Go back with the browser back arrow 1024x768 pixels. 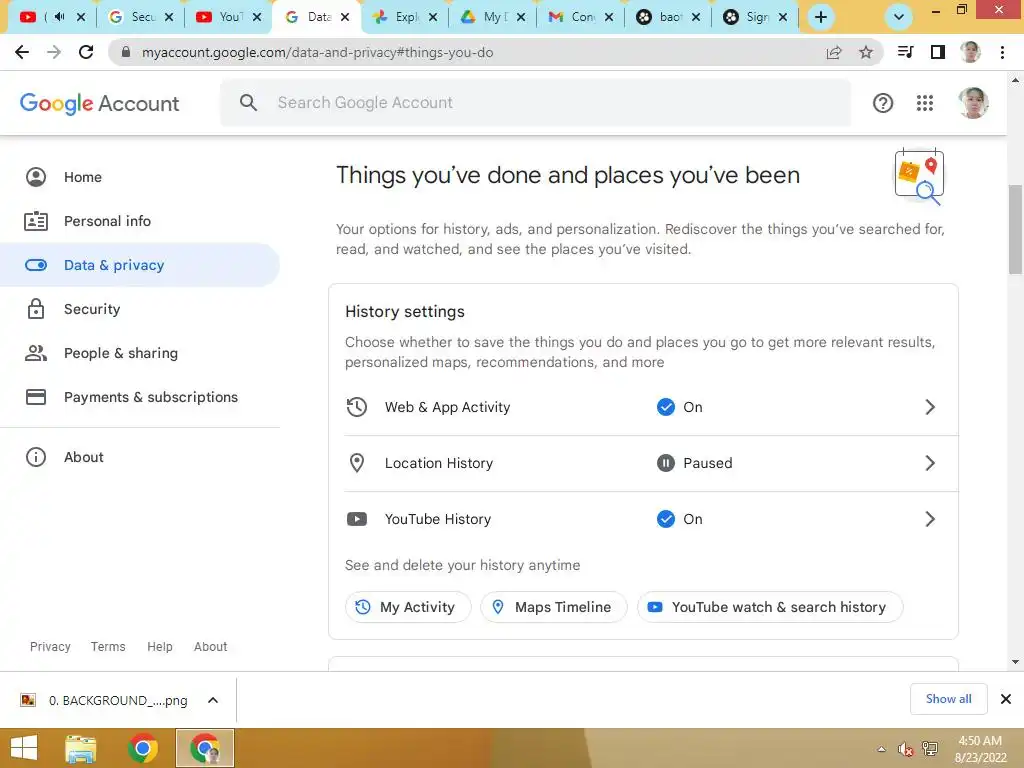22,52
